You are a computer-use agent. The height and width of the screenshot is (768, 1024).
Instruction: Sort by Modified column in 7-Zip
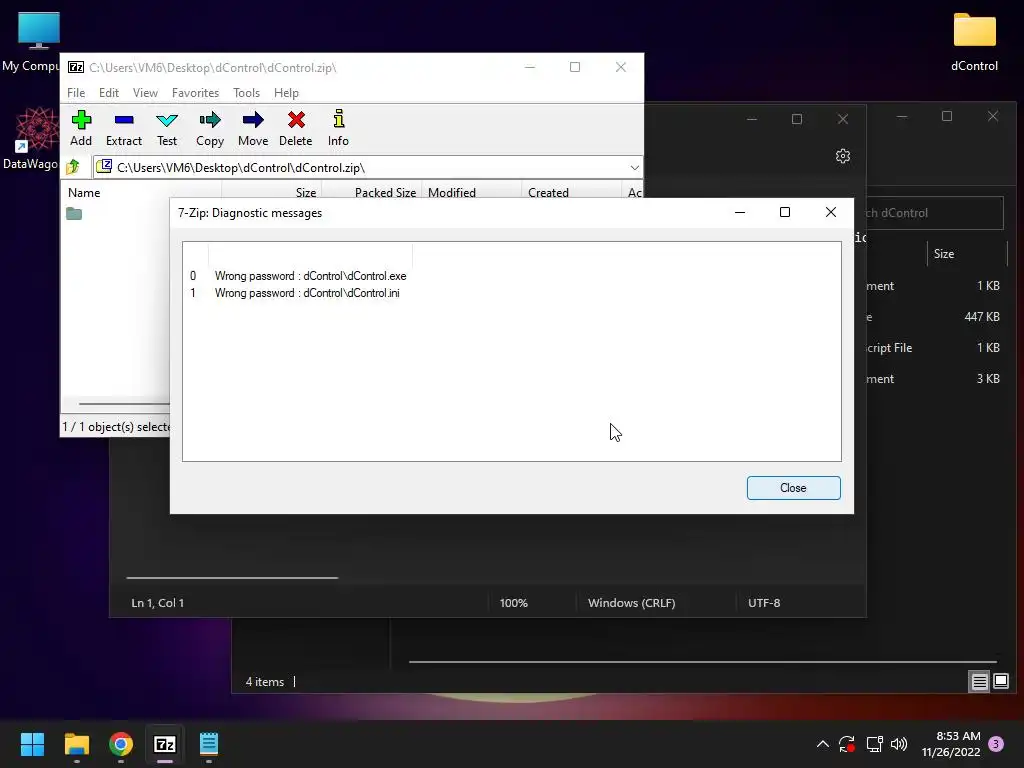pos(472,192)
